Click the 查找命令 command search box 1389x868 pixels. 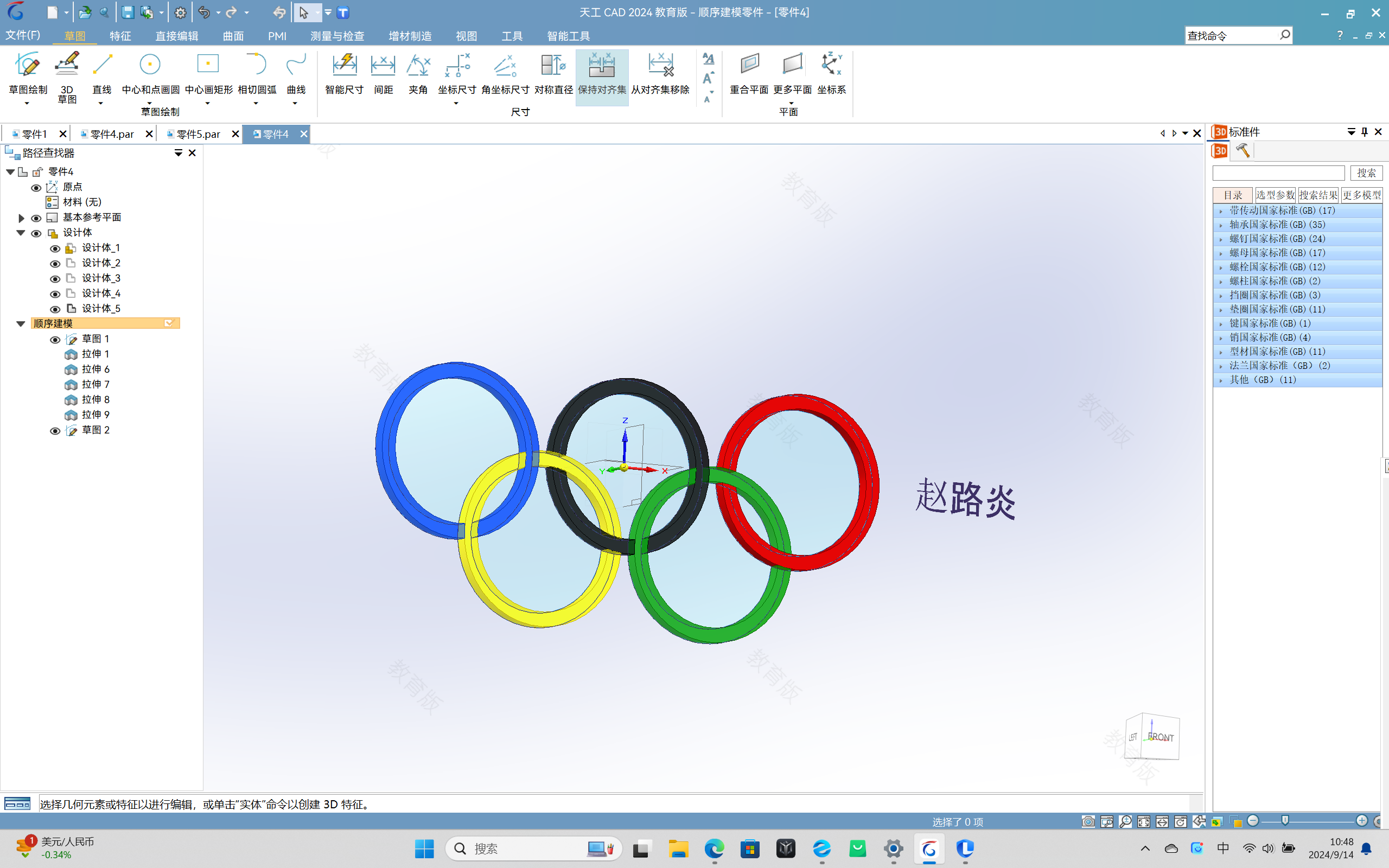[x=1231, y=36]
